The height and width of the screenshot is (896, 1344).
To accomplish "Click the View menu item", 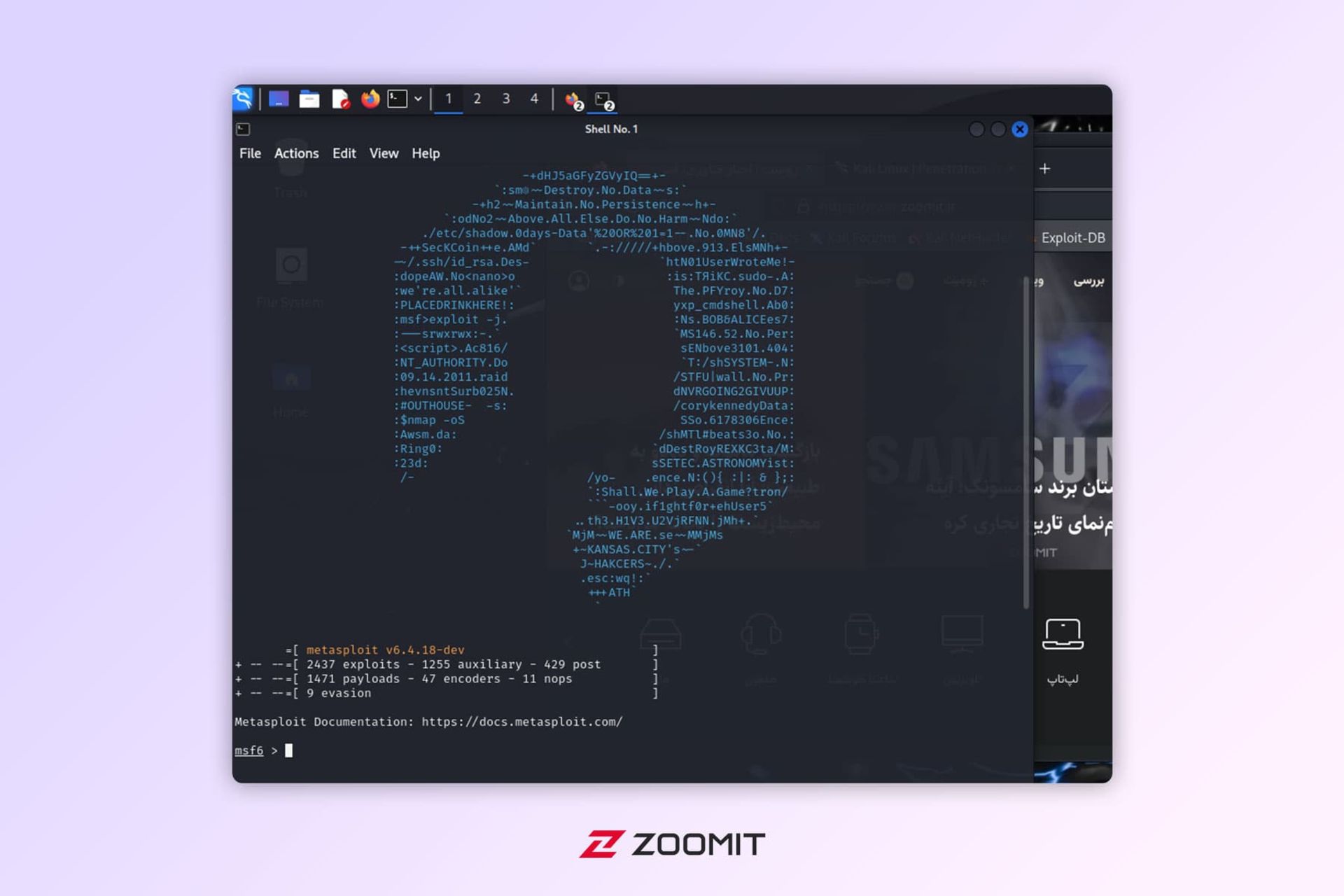I will point(383,152).
